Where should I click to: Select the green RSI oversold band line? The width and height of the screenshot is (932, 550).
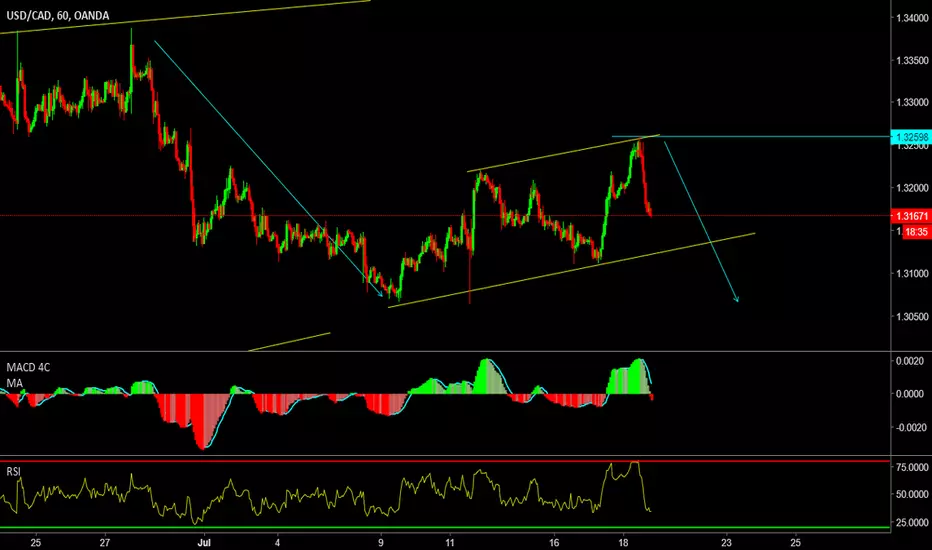tap(445, 527)
